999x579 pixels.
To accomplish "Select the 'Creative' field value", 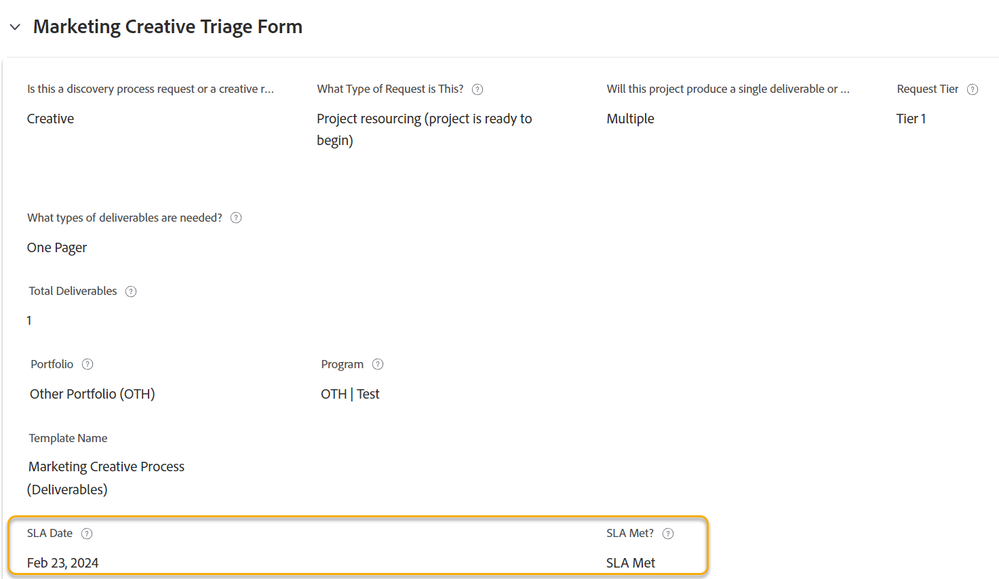I will [50, 118].
